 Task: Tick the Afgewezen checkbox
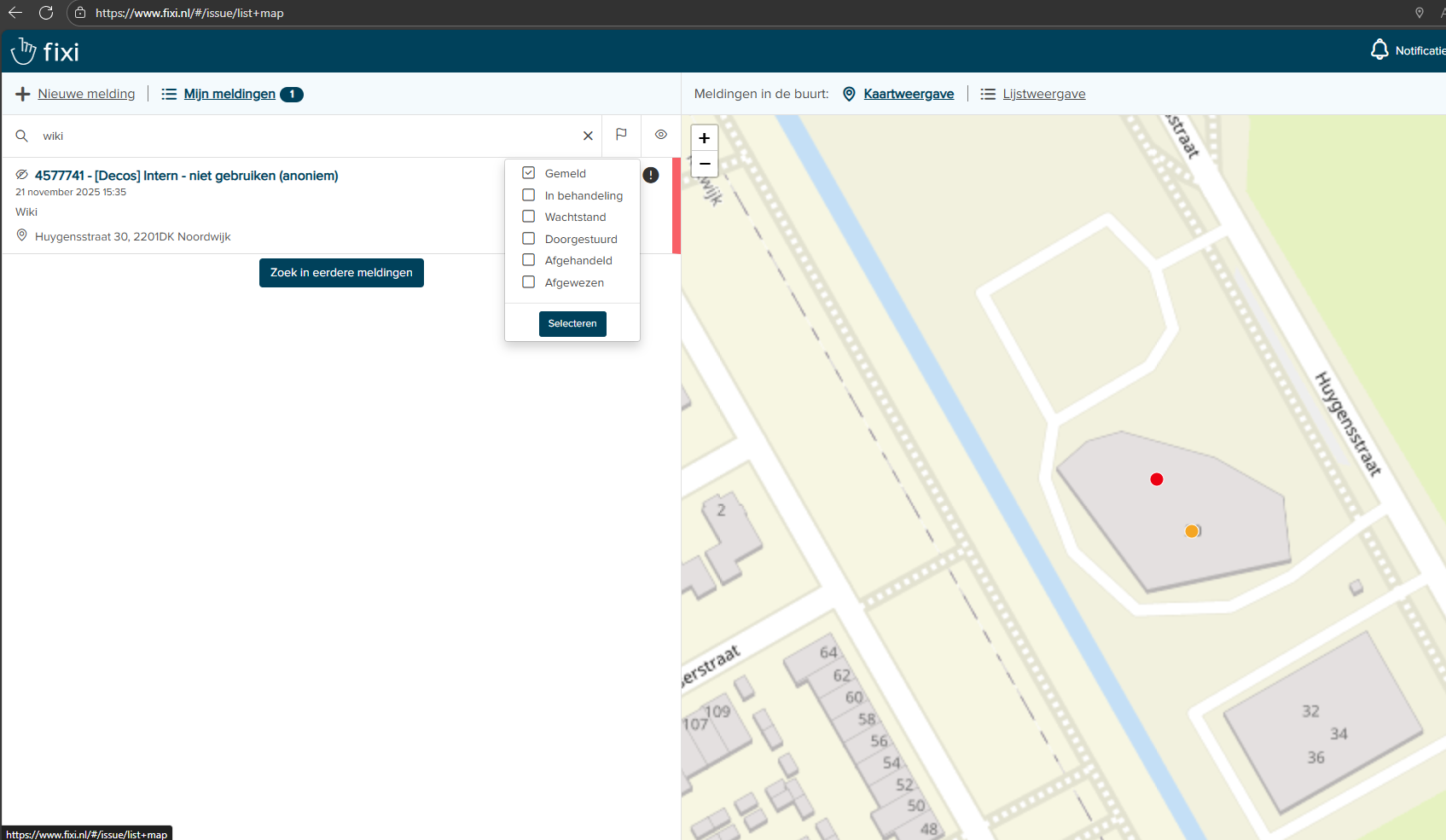coord(529,282)
